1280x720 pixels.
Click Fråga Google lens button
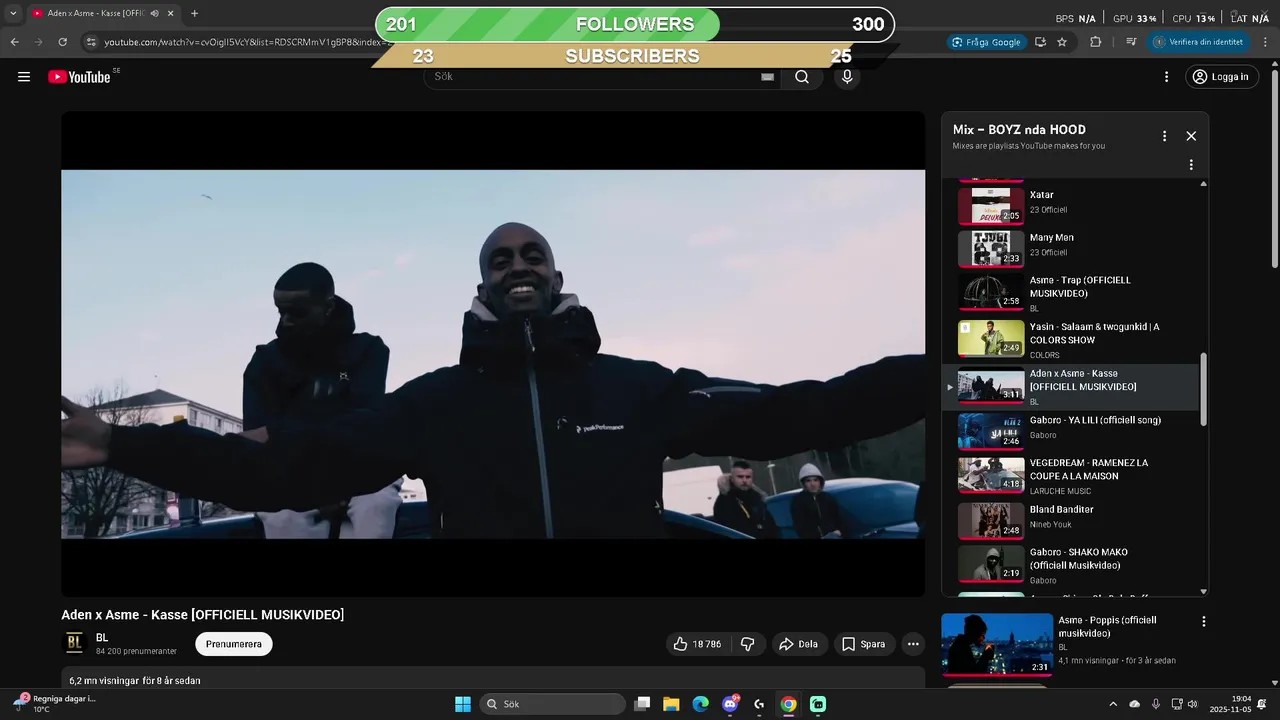tap(986, 42)
